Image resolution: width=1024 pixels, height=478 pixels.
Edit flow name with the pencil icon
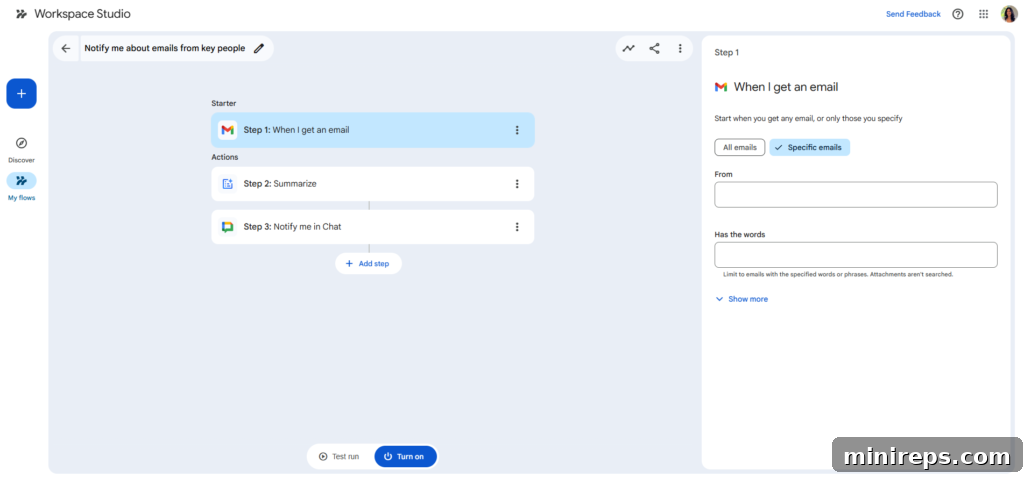click(x=259, y=48)
